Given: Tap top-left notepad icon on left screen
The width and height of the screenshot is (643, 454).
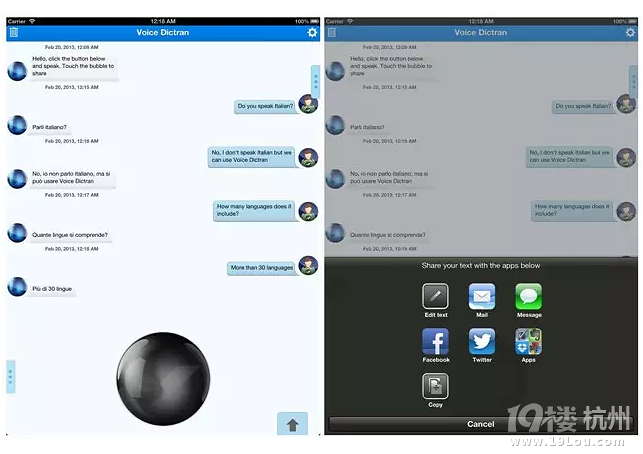Looking at the screenshot, I should coord(14,33).
